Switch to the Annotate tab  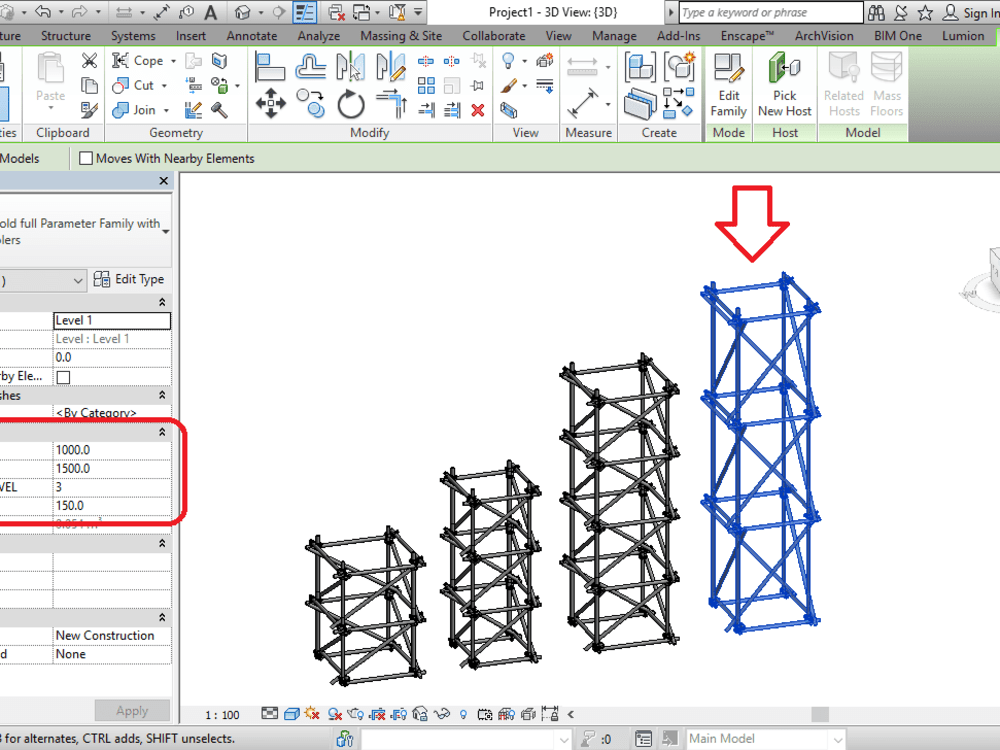252,36
